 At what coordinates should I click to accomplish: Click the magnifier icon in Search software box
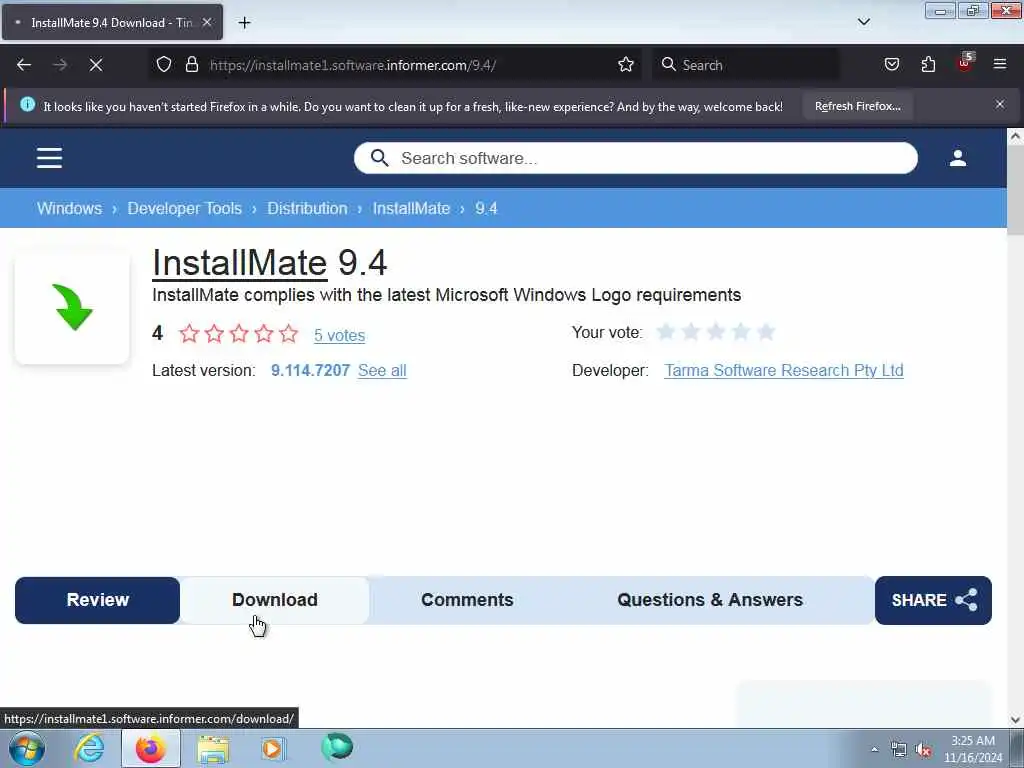coord(379,158)
